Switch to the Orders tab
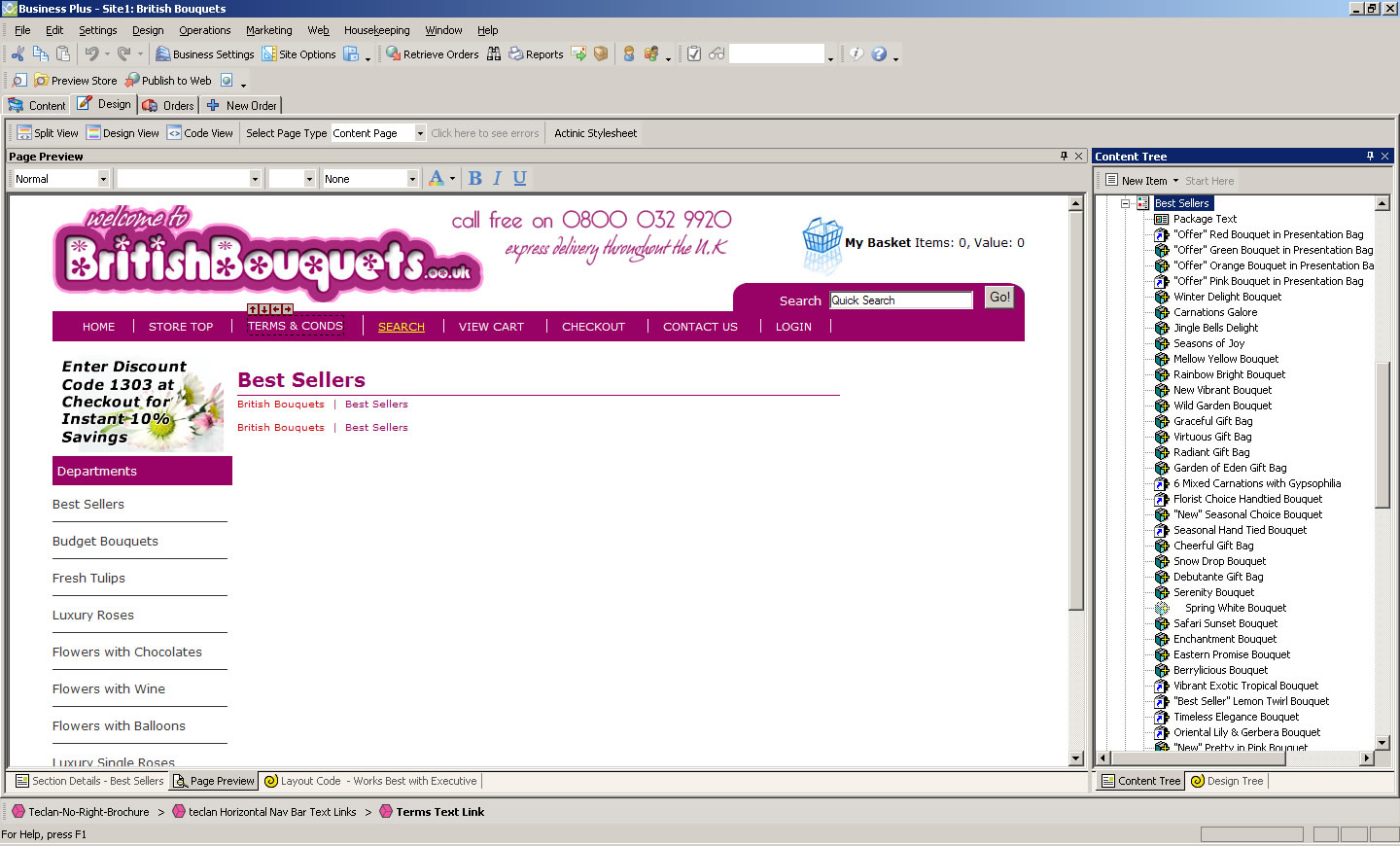 coord(169,105)
